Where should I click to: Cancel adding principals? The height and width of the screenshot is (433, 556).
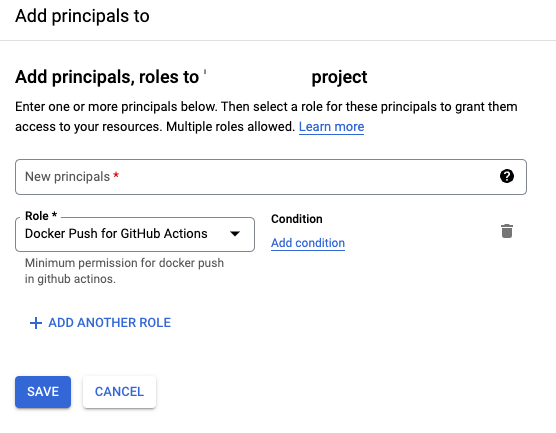119,392
